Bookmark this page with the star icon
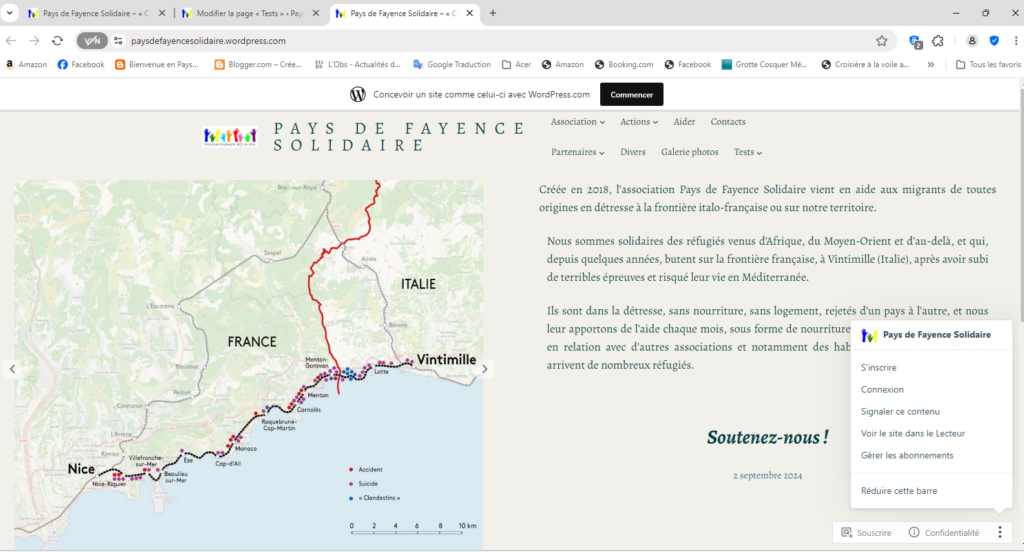 (881, 41)
